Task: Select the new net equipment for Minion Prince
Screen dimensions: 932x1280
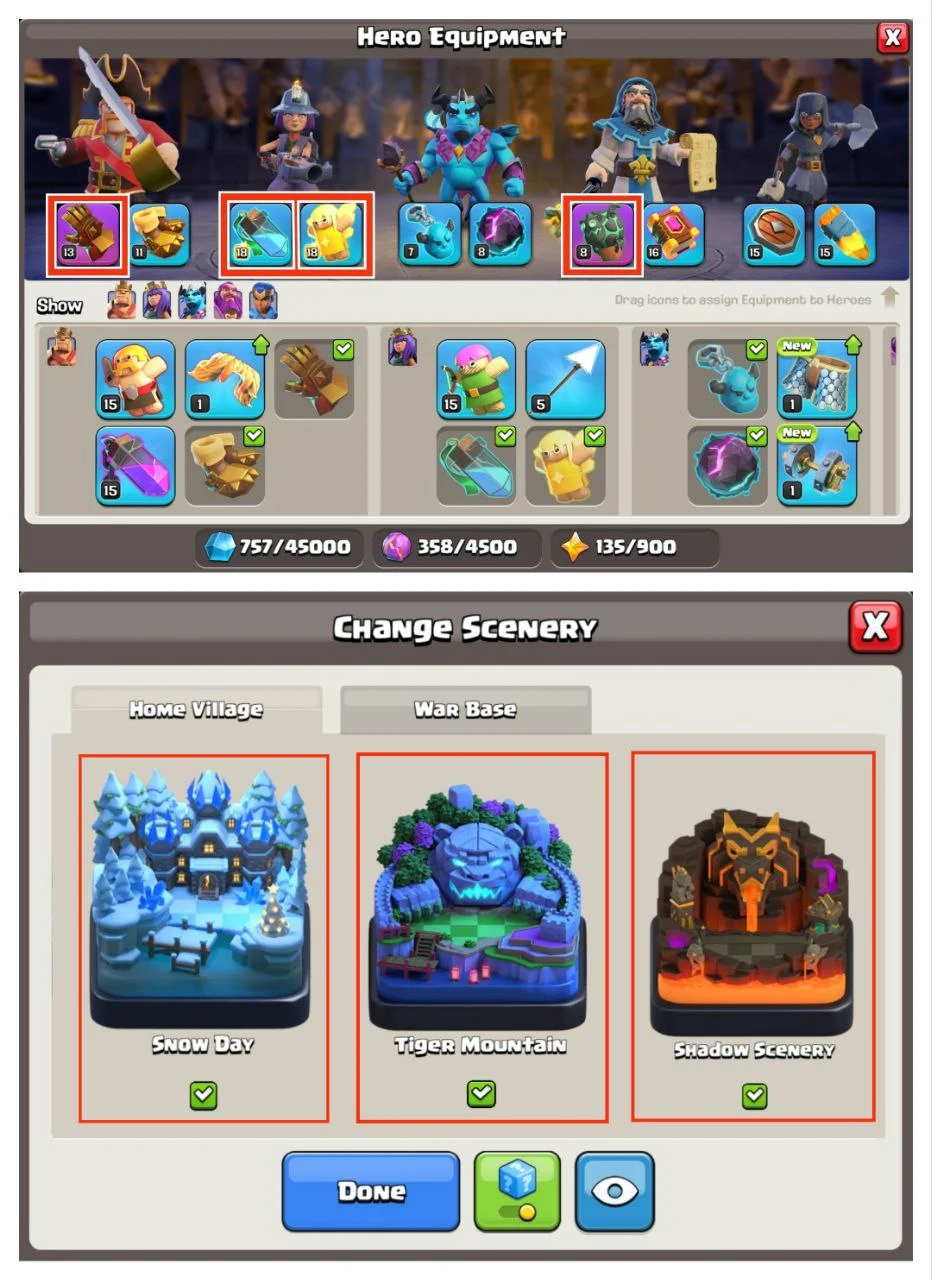Action: (x=817, y=379)
